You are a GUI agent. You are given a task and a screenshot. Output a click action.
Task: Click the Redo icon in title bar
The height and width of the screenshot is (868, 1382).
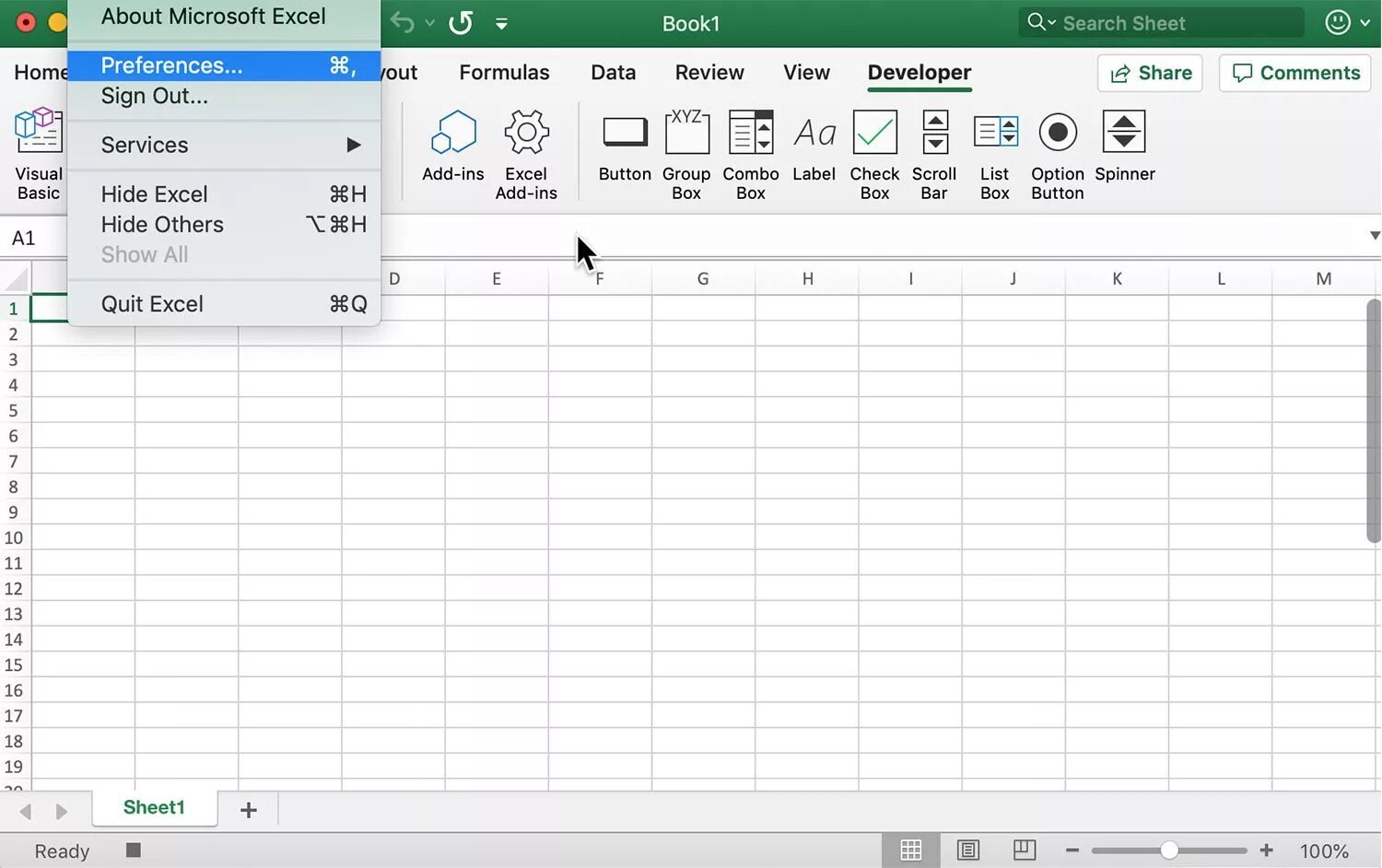[x=461, y=22]
